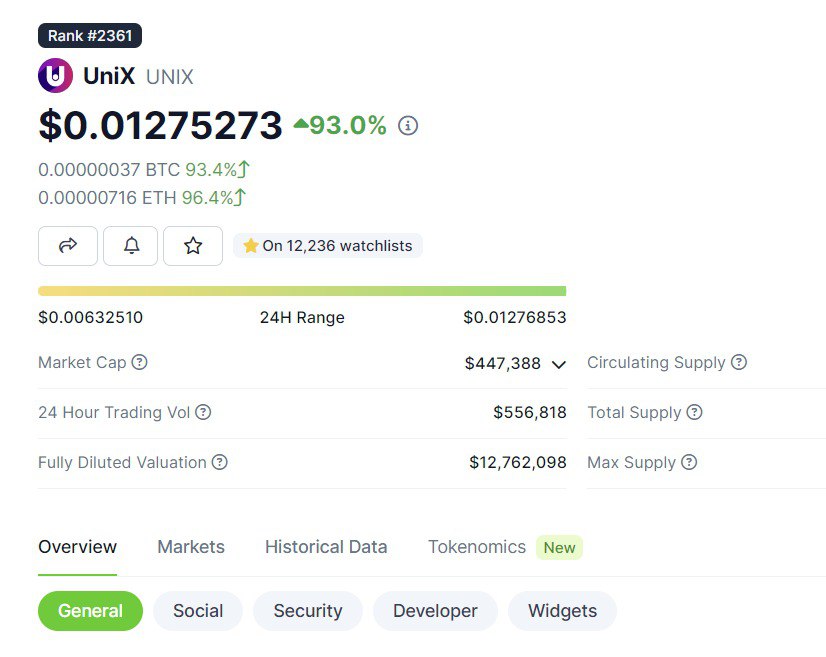Click the 24H Range label
This screenshot has width=826, height=657.
pyautogui.click(x=302, y=318)
